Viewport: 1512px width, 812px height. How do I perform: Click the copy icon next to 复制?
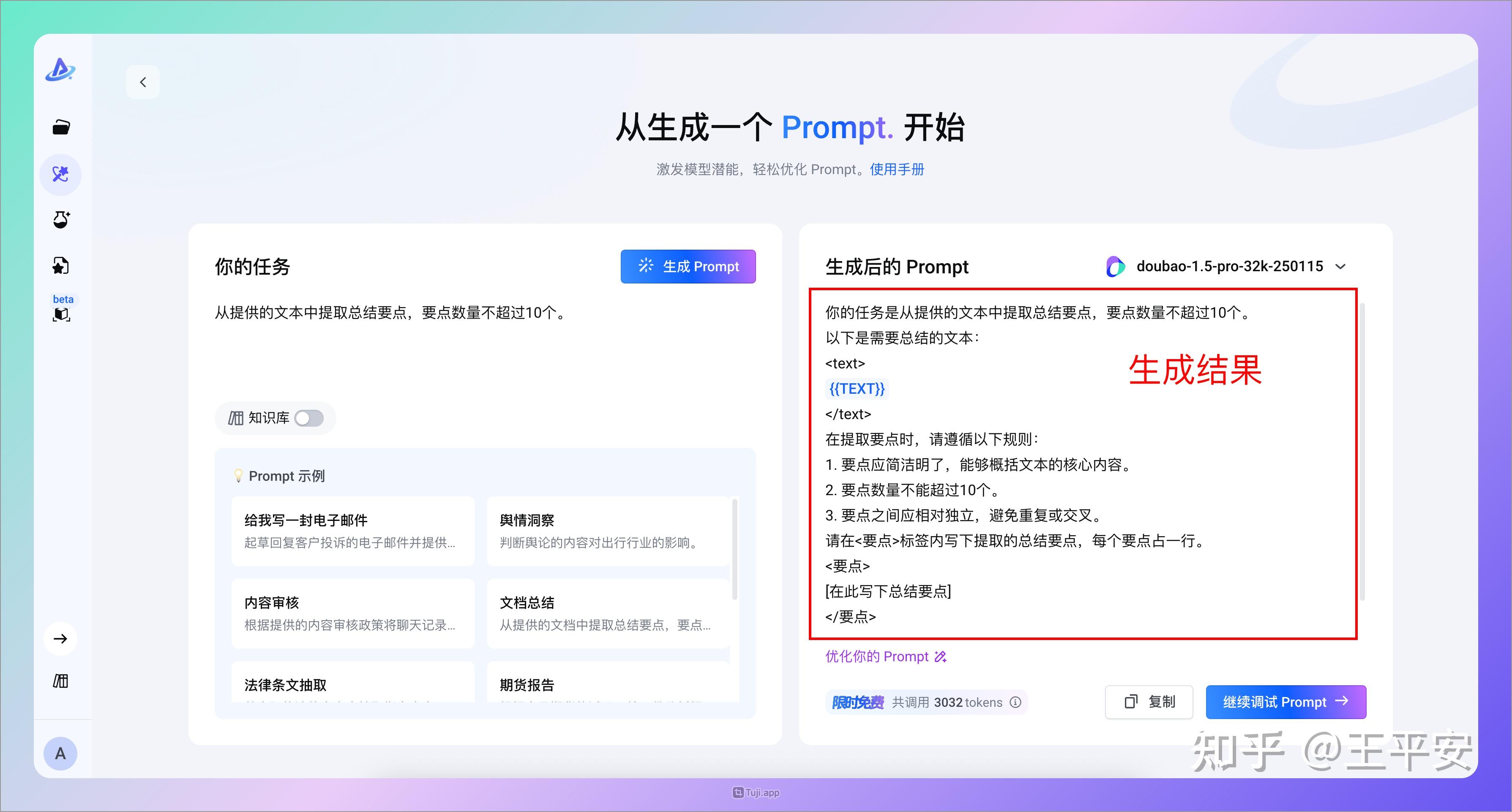1132,702
